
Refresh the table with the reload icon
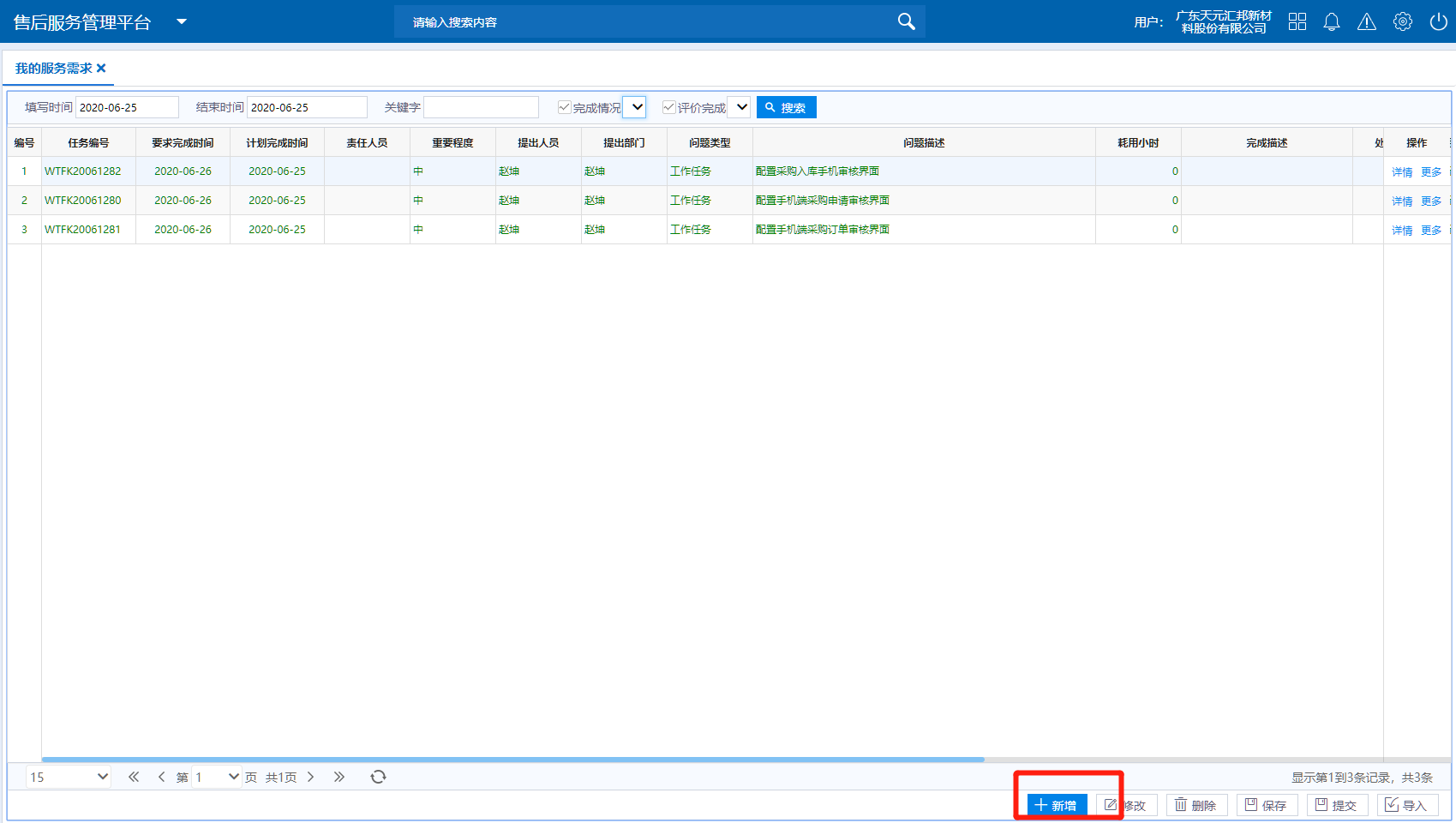tap(378, 777)
